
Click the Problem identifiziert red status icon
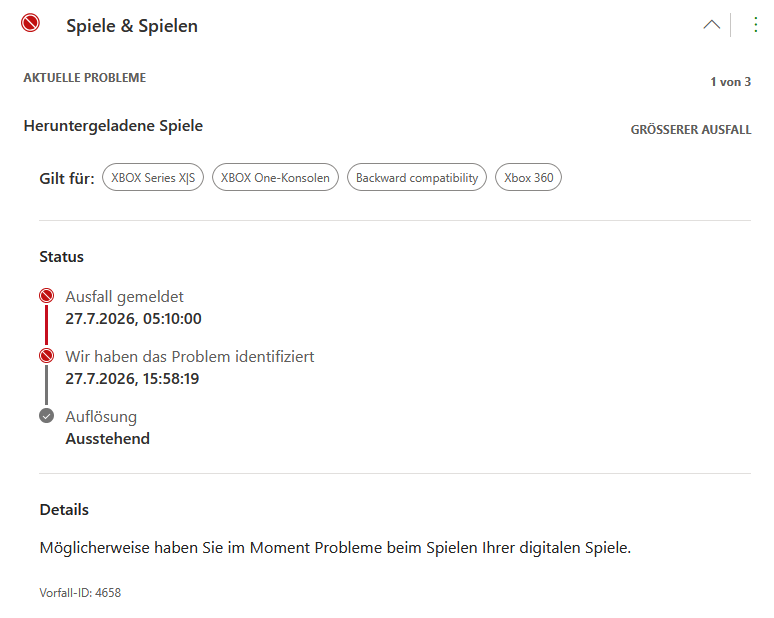(x=46, y=355)
